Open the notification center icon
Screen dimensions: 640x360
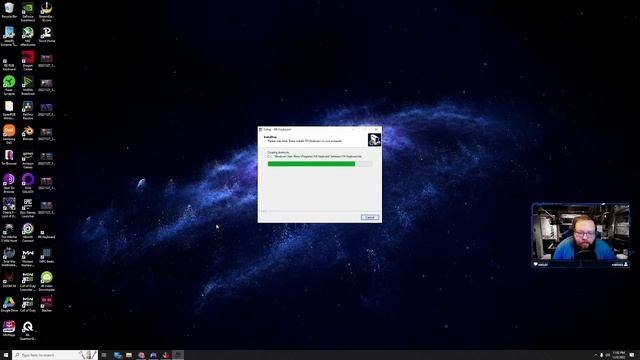pyautogui.click(x=632, y=355)
